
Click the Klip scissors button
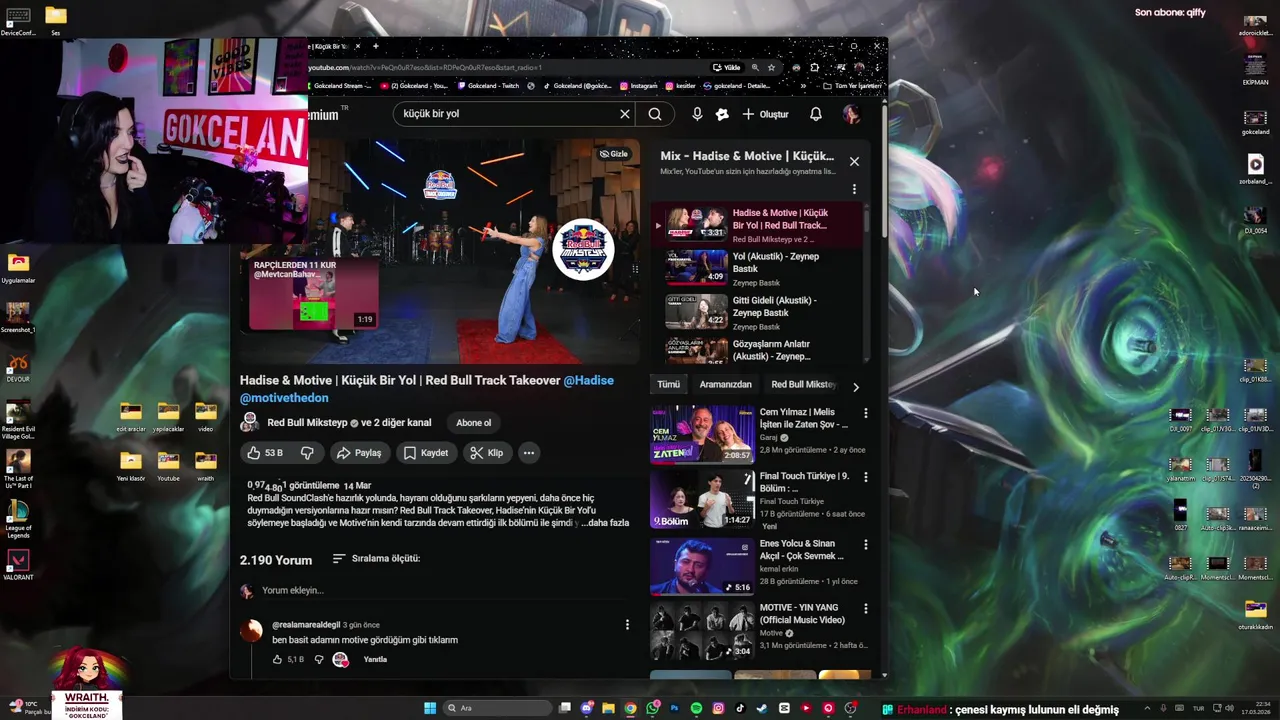pos(486,453)
